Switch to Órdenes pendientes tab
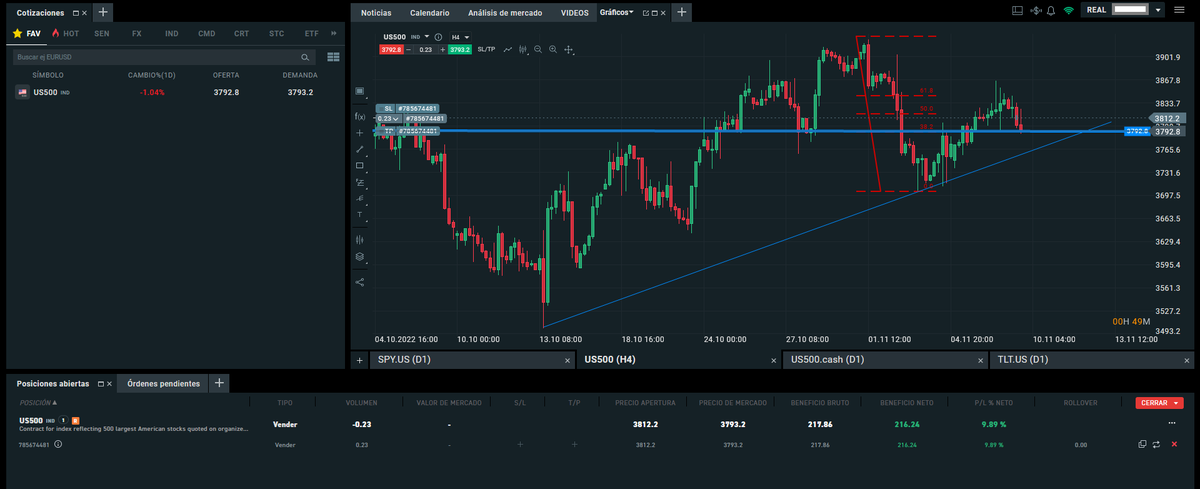The width and height of the screenshot is (1200, 489). coord(163,383)
